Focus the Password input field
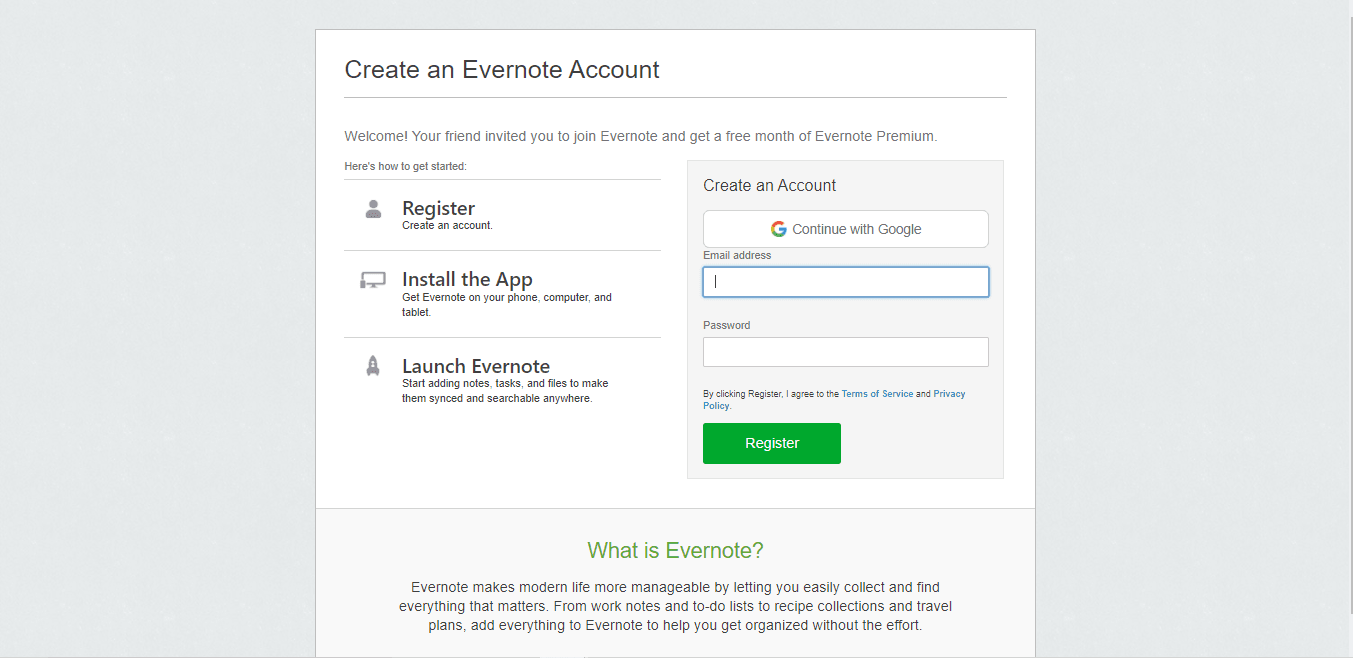Image resolution: width=1353 pixels, height=658 pixels. click(x=845, y=352)
